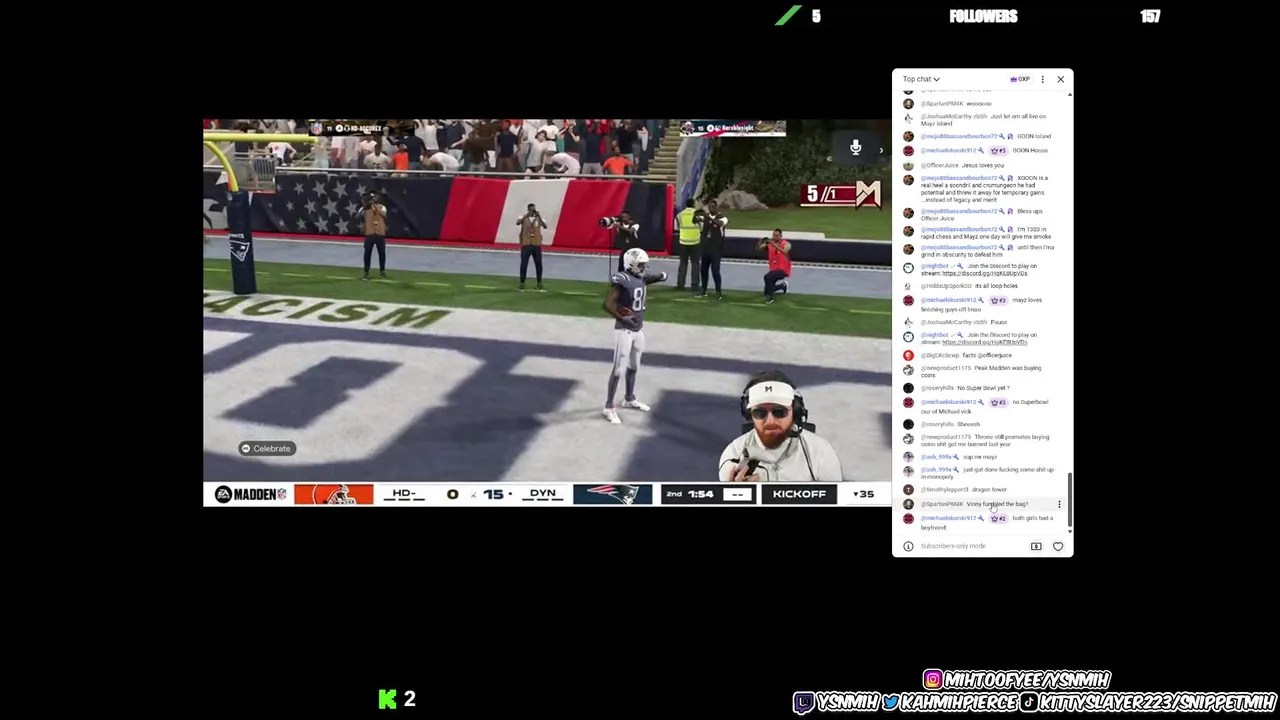1280x720 pixels.
Task: Click timothyleppert3's T avatar
Action: coord(908,490)
